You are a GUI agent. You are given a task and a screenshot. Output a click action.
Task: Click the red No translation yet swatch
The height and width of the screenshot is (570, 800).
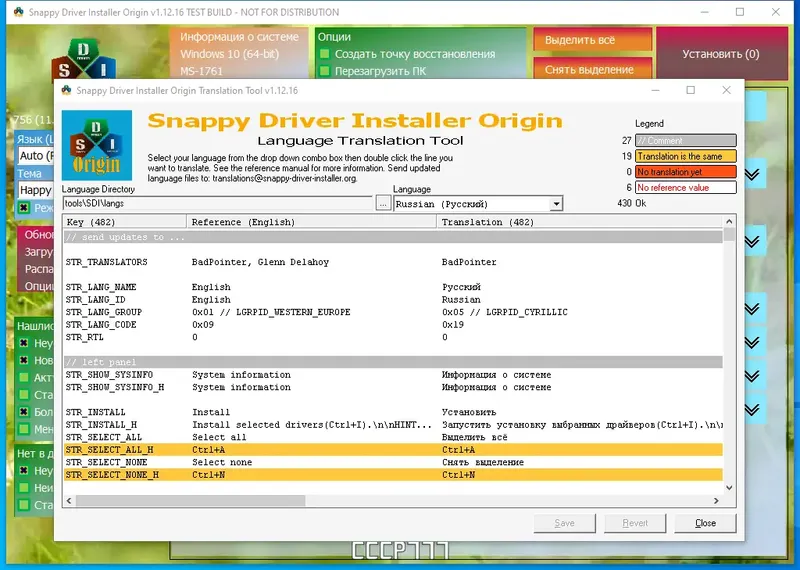click(x=686, y=172)
